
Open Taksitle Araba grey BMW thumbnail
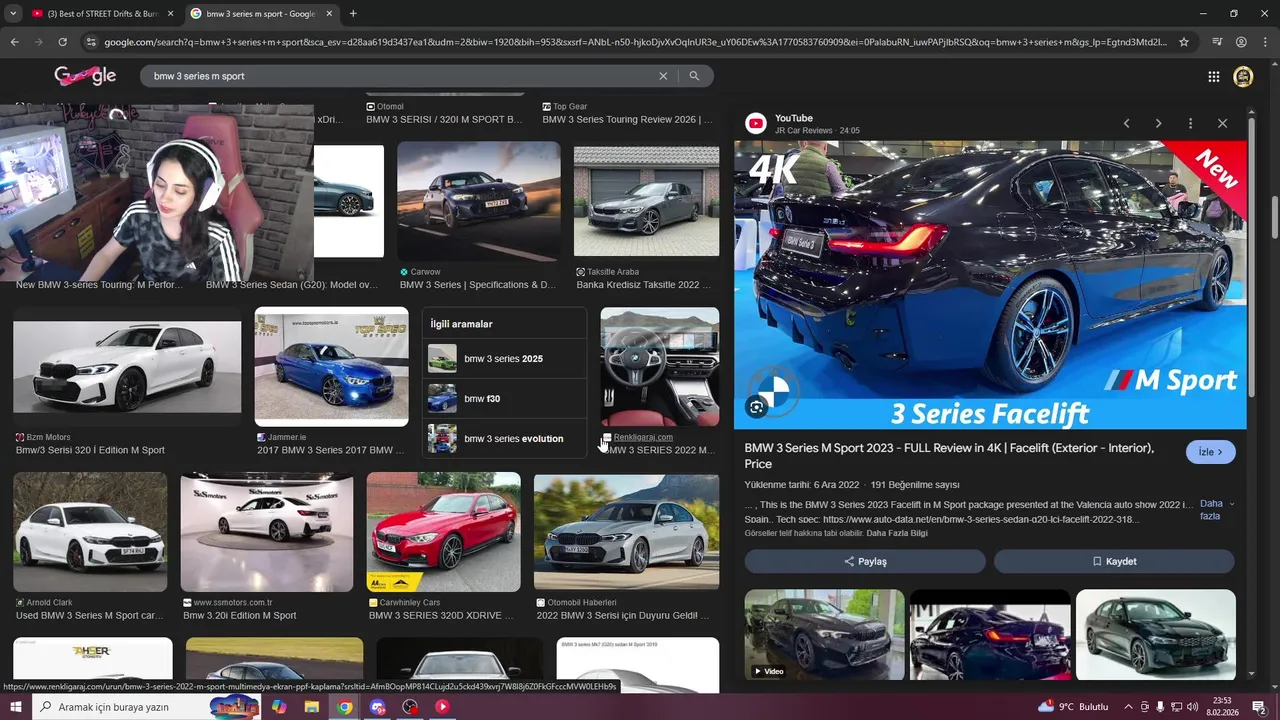pyautogui.click(x=646, y=201)
